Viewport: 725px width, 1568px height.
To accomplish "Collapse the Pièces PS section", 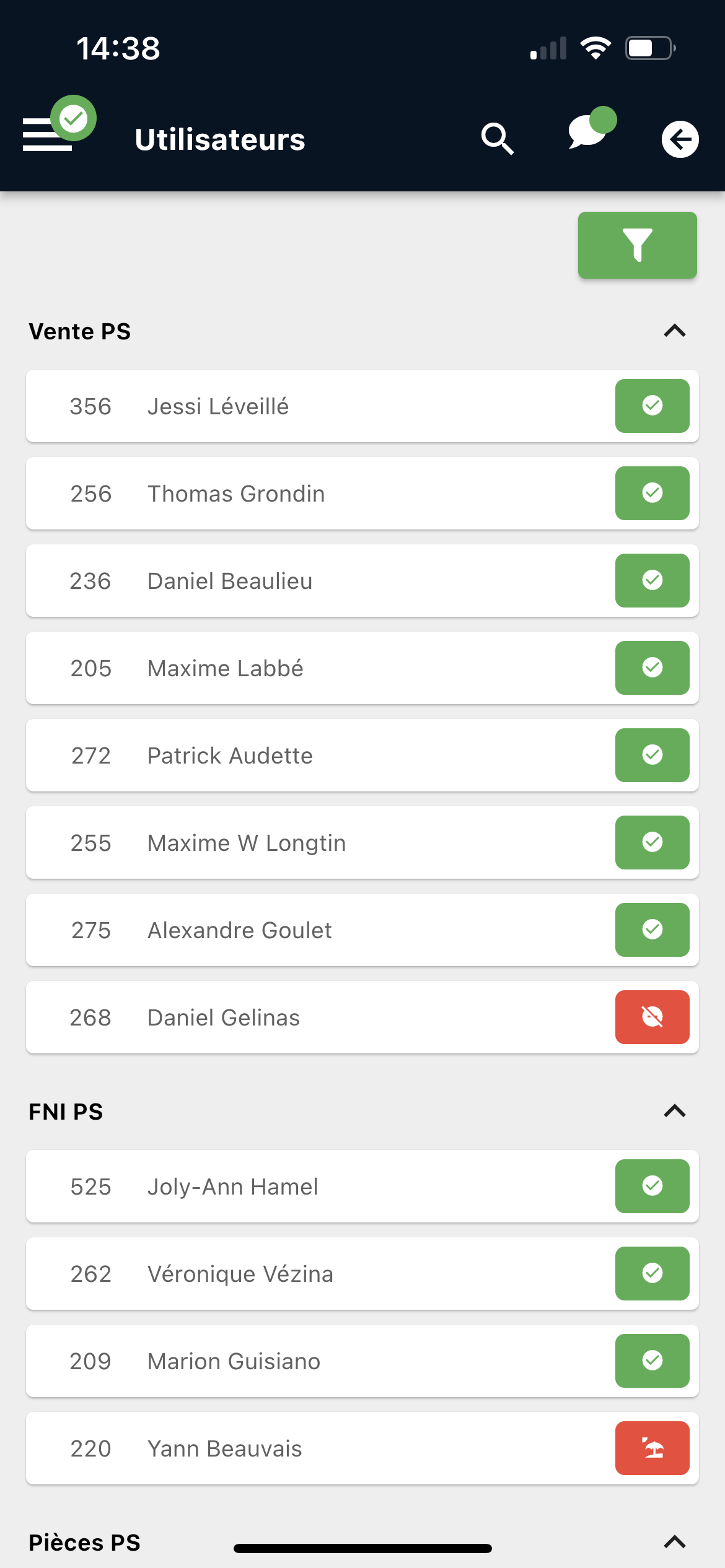I will click(674, 1542).
